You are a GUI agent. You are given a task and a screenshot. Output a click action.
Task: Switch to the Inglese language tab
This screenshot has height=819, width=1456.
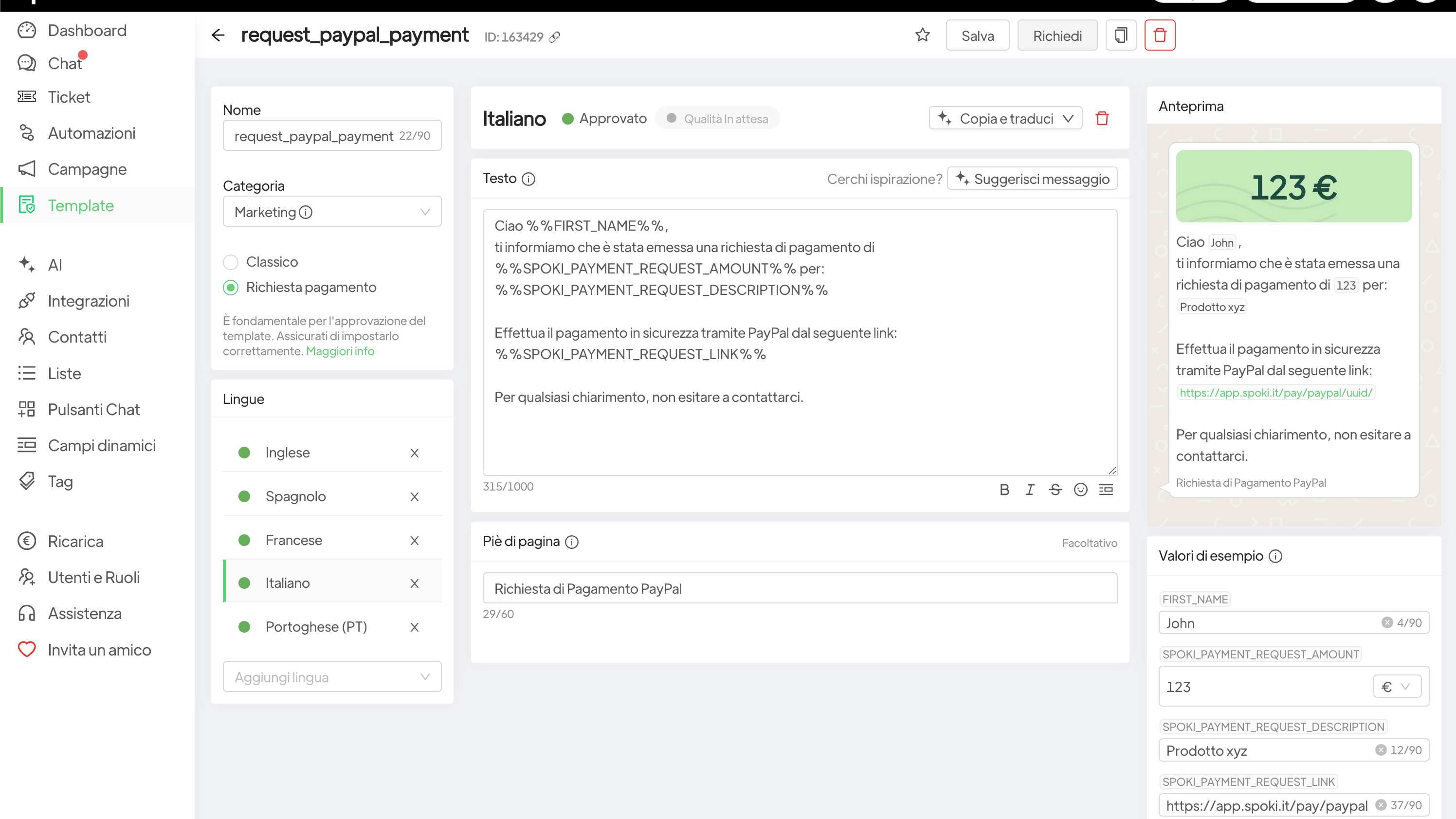tap(287, 453)
